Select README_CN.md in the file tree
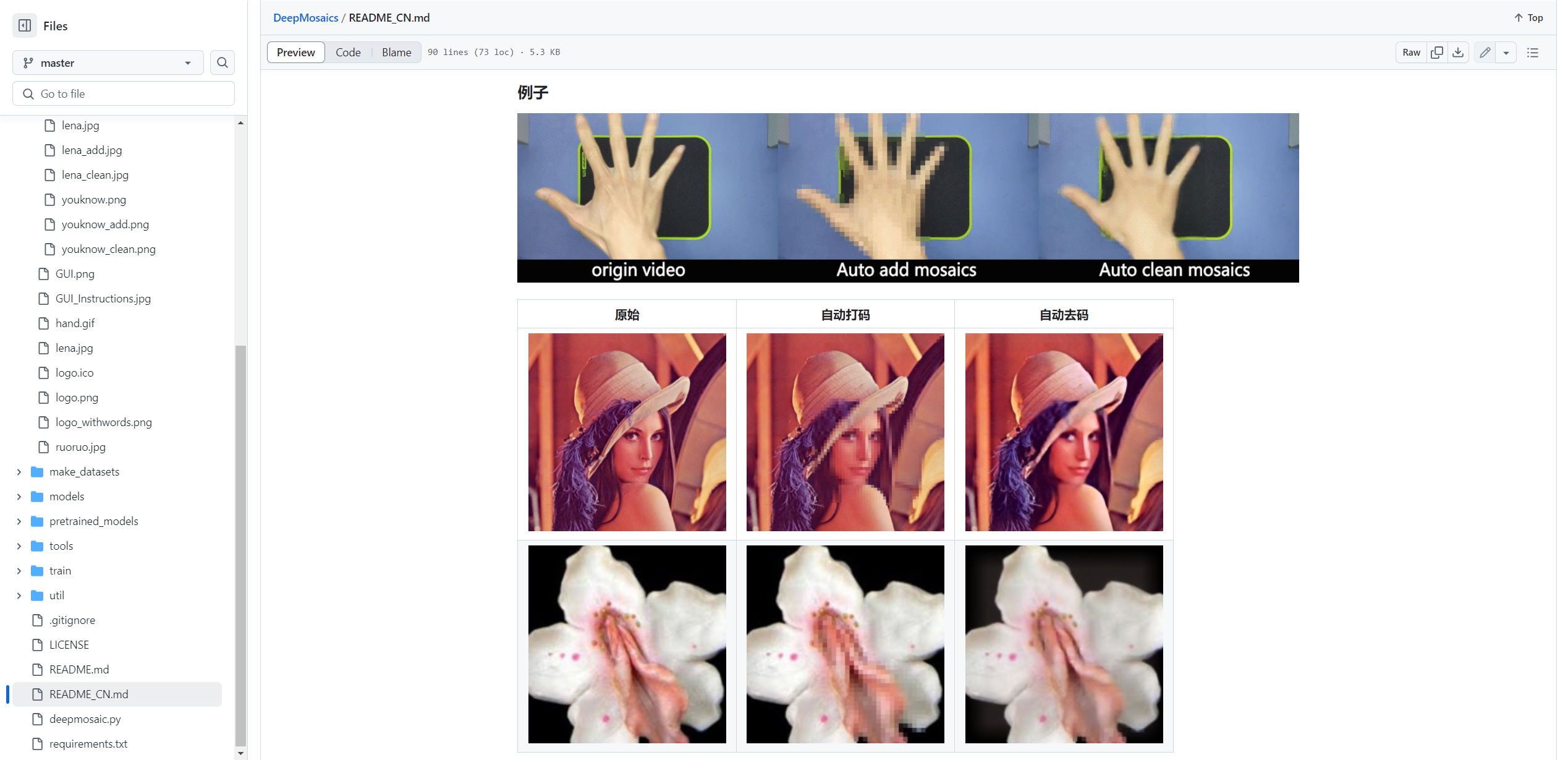This screenshot has width=1568, height=760. pos(117,694)
